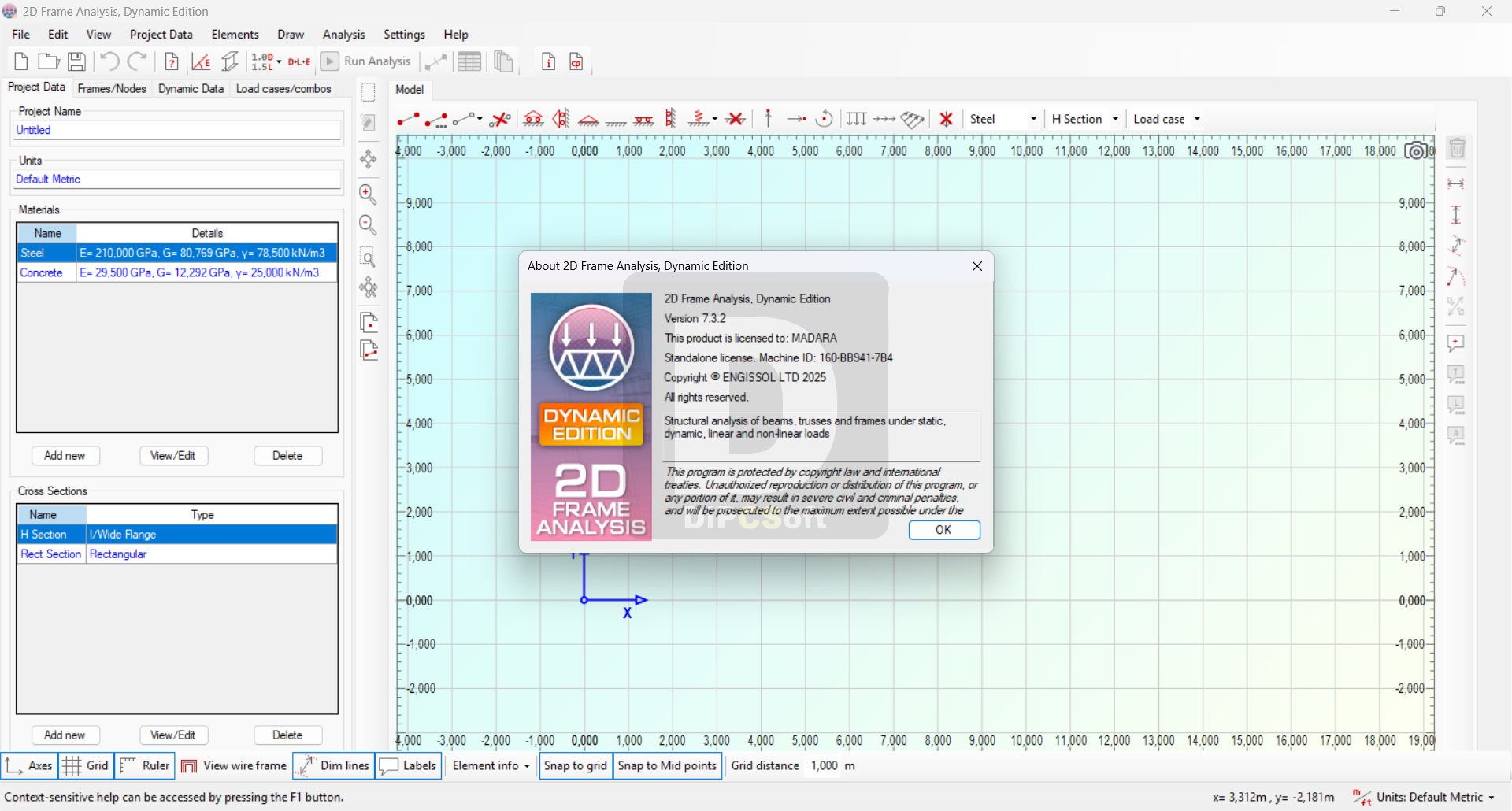Close the About dialog with the X
Viewport: 1512px width, 811px height.
pos(977,266)
